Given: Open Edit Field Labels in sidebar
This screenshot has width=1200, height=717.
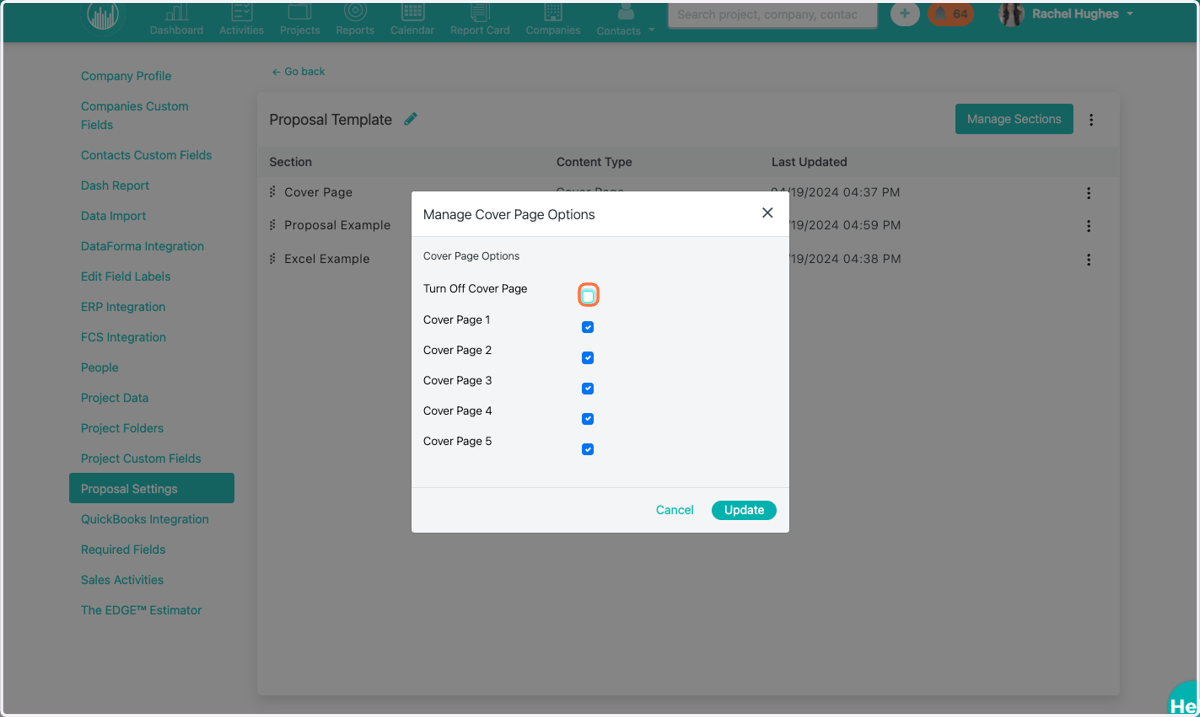Looking at the screenshot, I should (x=126, y=276).
